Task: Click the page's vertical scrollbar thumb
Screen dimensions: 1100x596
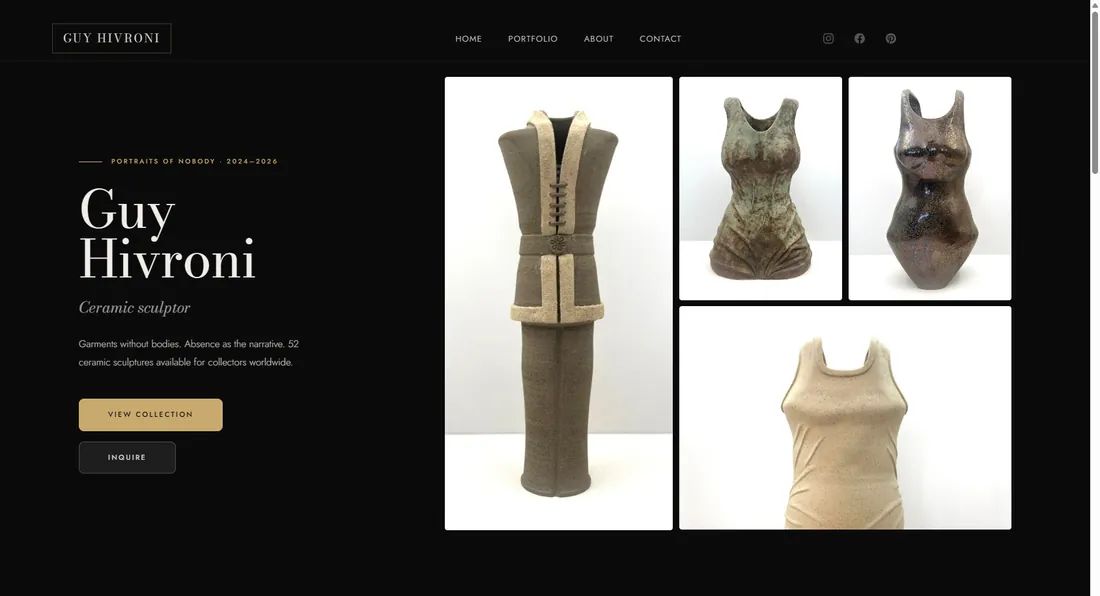Action: point(1094,91)
